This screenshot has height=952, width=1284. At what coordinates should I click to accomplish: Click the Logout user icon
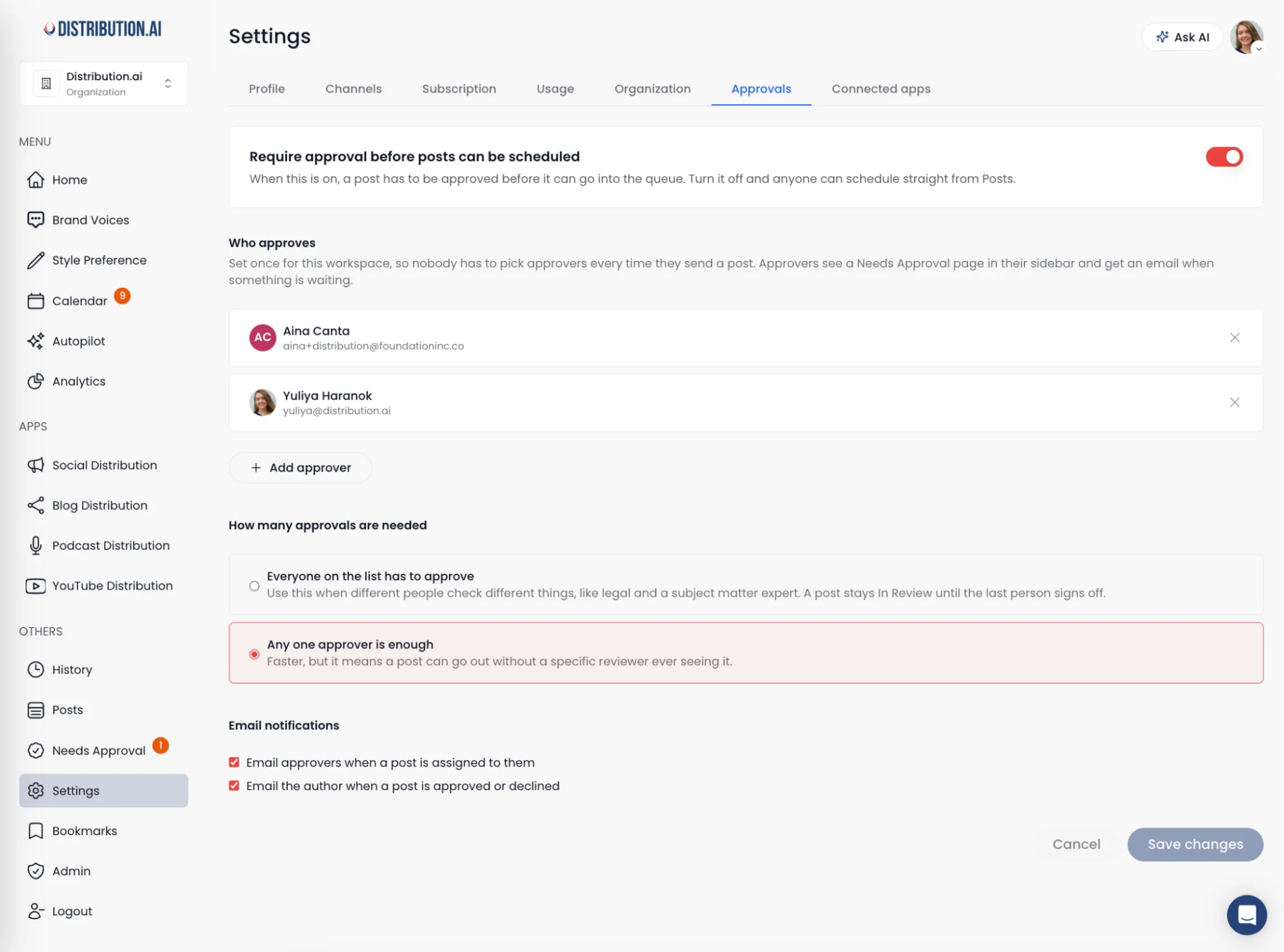click(36, 911)
